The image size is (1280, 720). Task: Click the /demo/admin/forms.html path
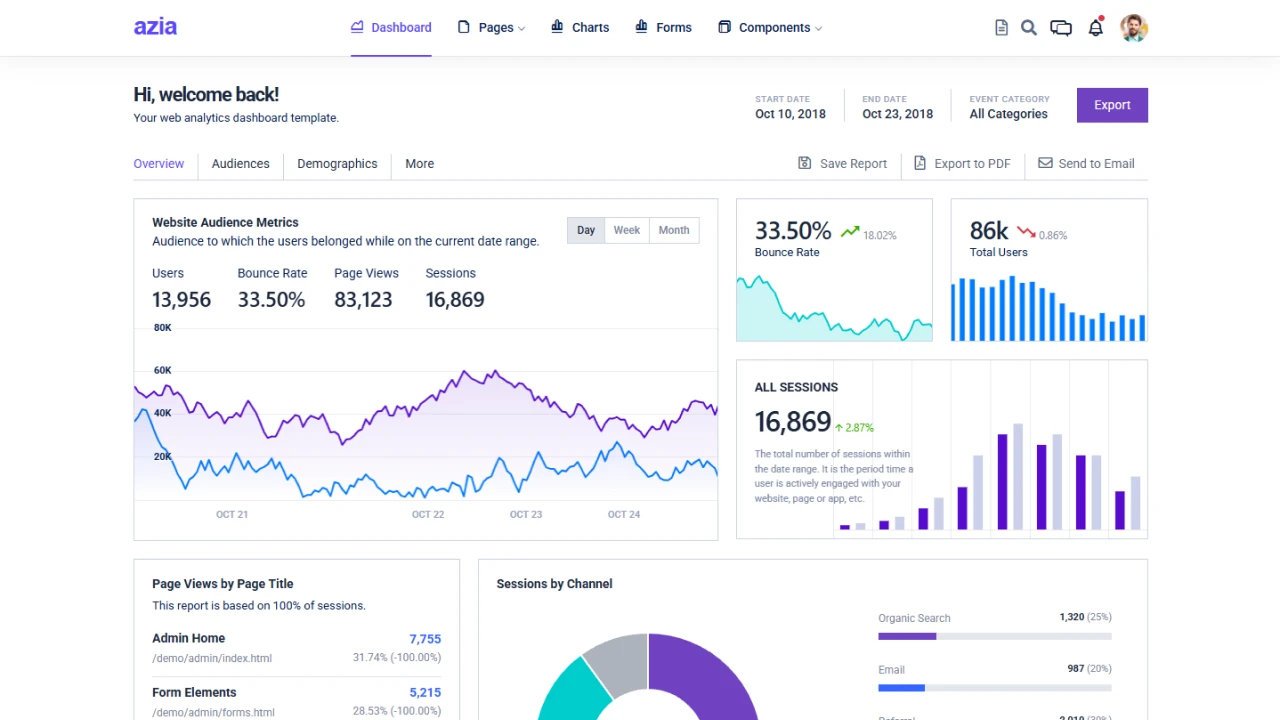(213, 712)
